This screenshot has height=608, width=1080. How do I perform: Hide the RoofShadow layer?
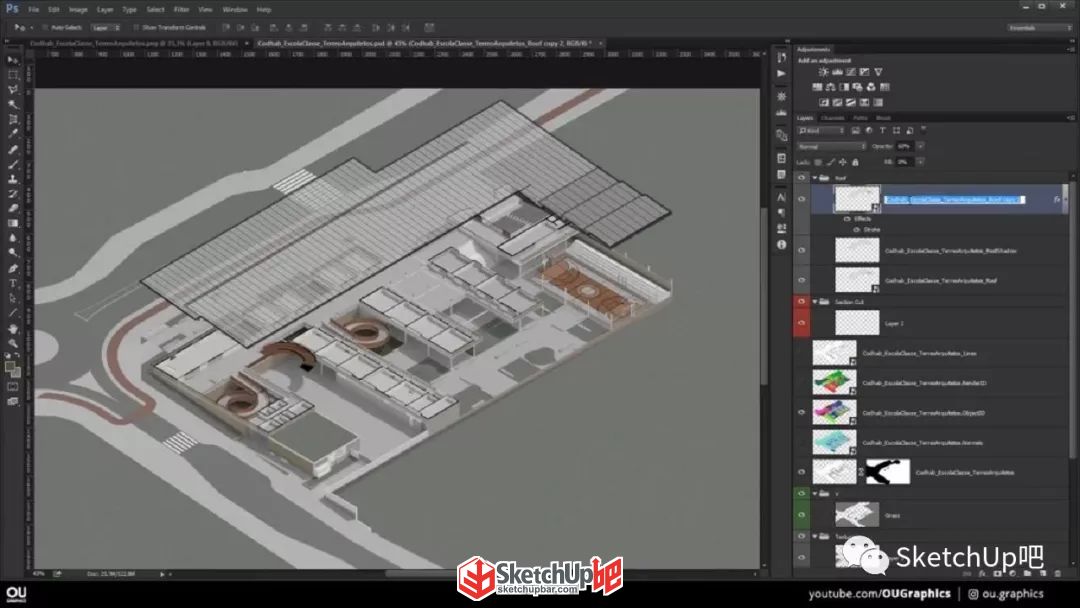pyautogui.click(x=801, y=251)
